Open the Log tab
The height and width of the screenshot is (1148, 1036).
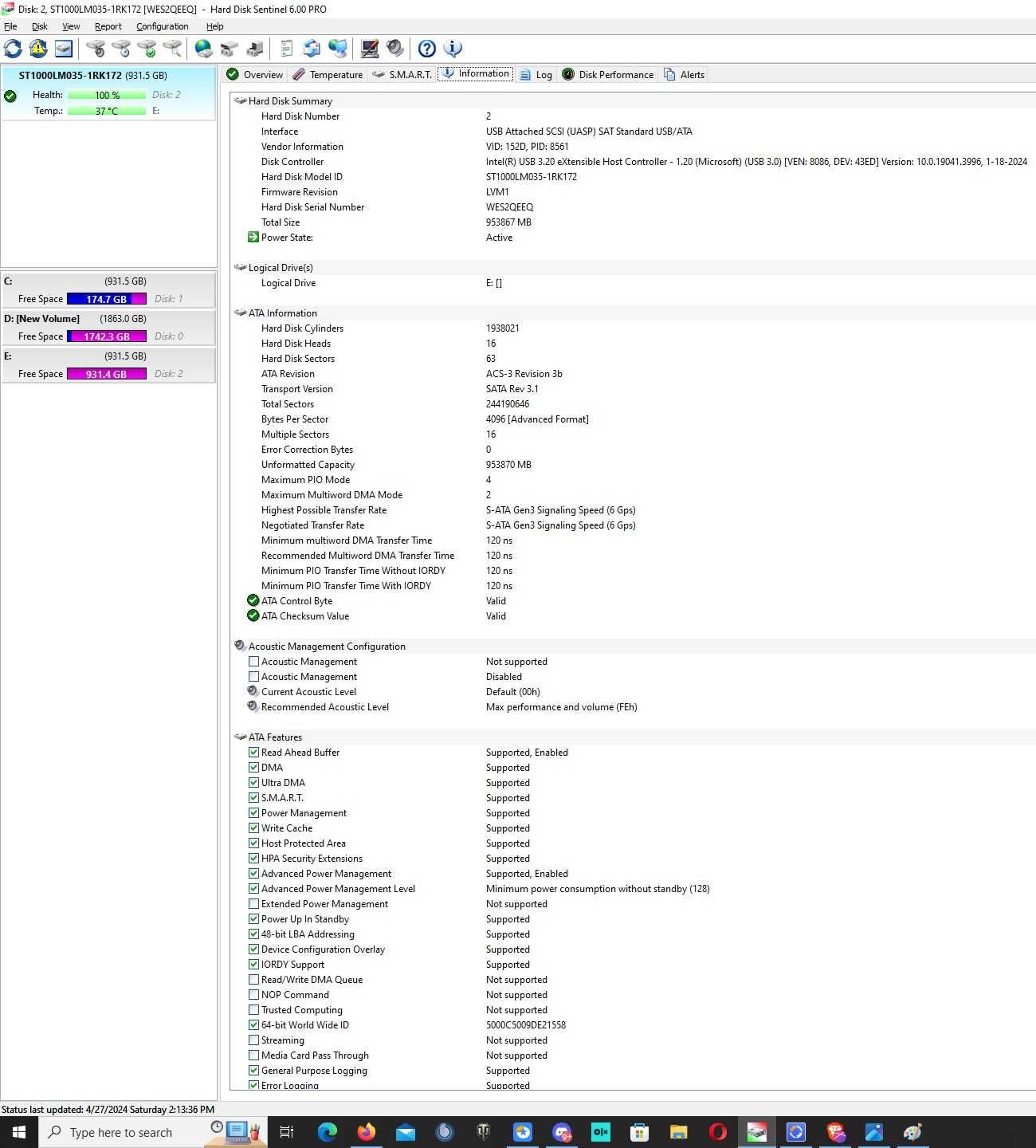536,74
